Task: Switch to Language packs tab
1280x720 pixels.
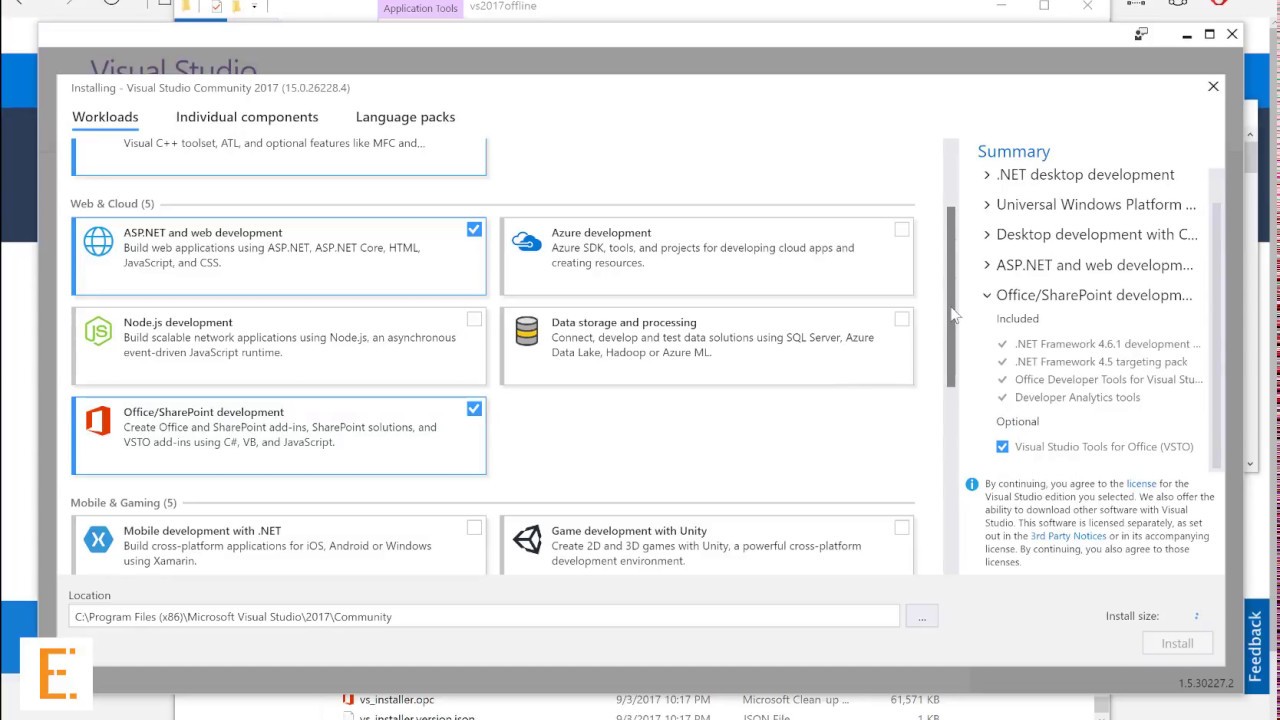Action: pyautogui.click(x=405, y=117)
